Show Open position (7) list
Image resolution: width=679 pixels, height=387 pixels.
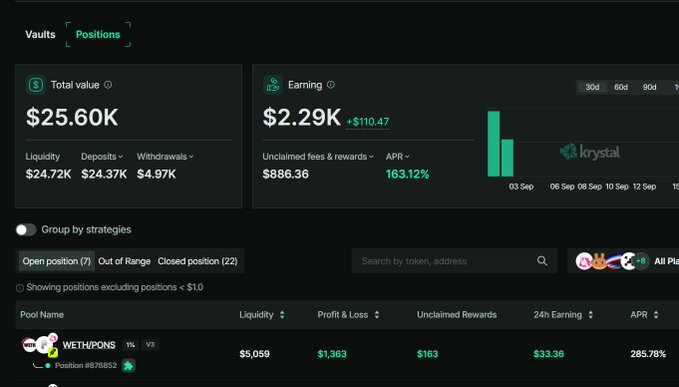(56, 261)
